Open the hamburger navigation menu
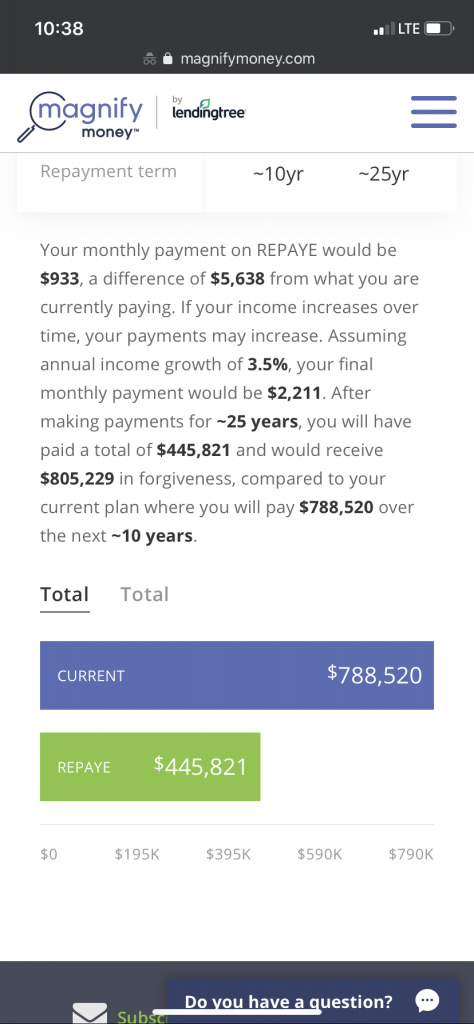Viewport: 474px width, 1024px height. coord(434,112)
